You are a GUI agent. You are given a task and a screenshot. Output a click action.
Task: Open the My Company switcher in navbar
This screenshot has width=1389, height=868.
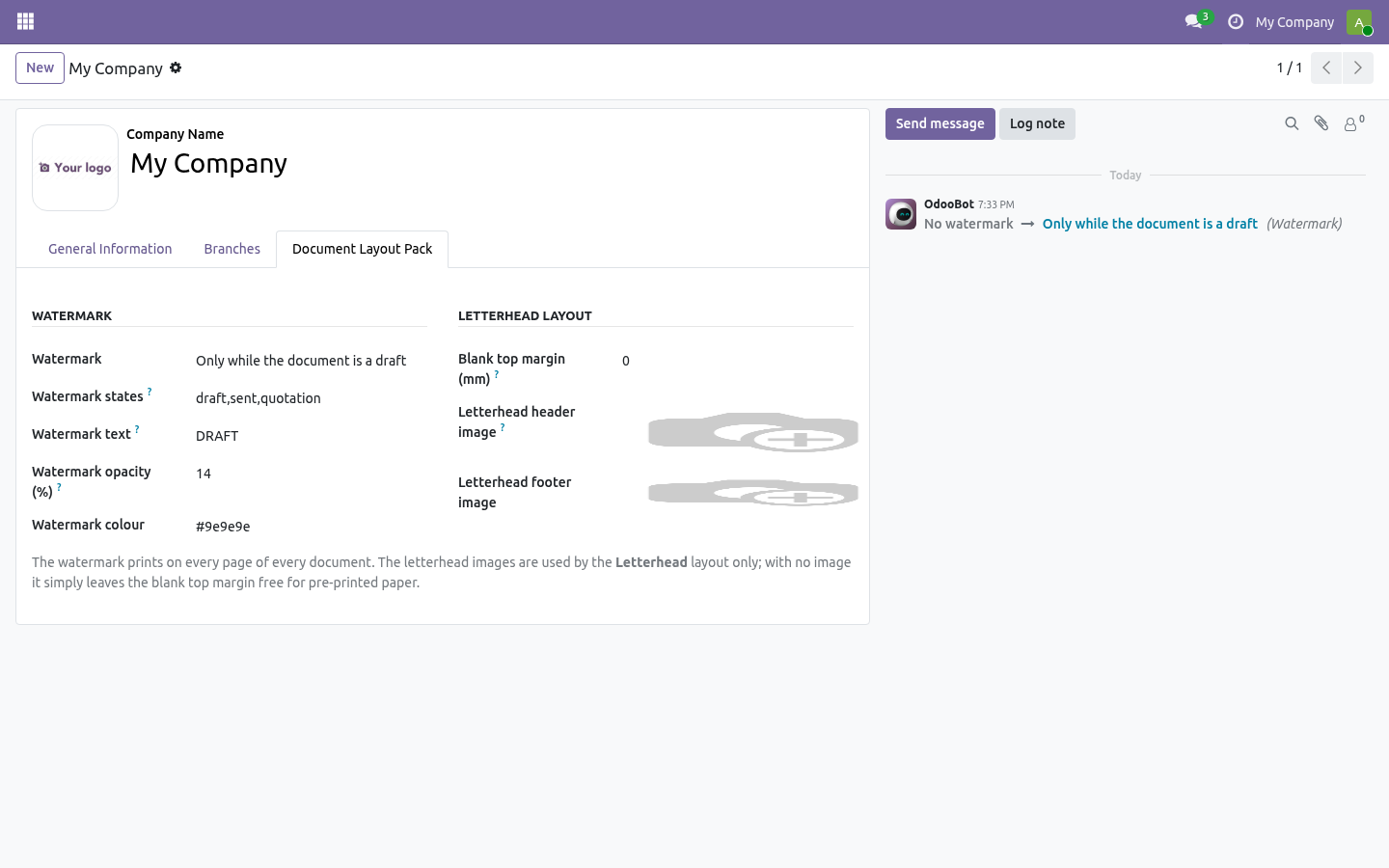tap(1294, 22)
